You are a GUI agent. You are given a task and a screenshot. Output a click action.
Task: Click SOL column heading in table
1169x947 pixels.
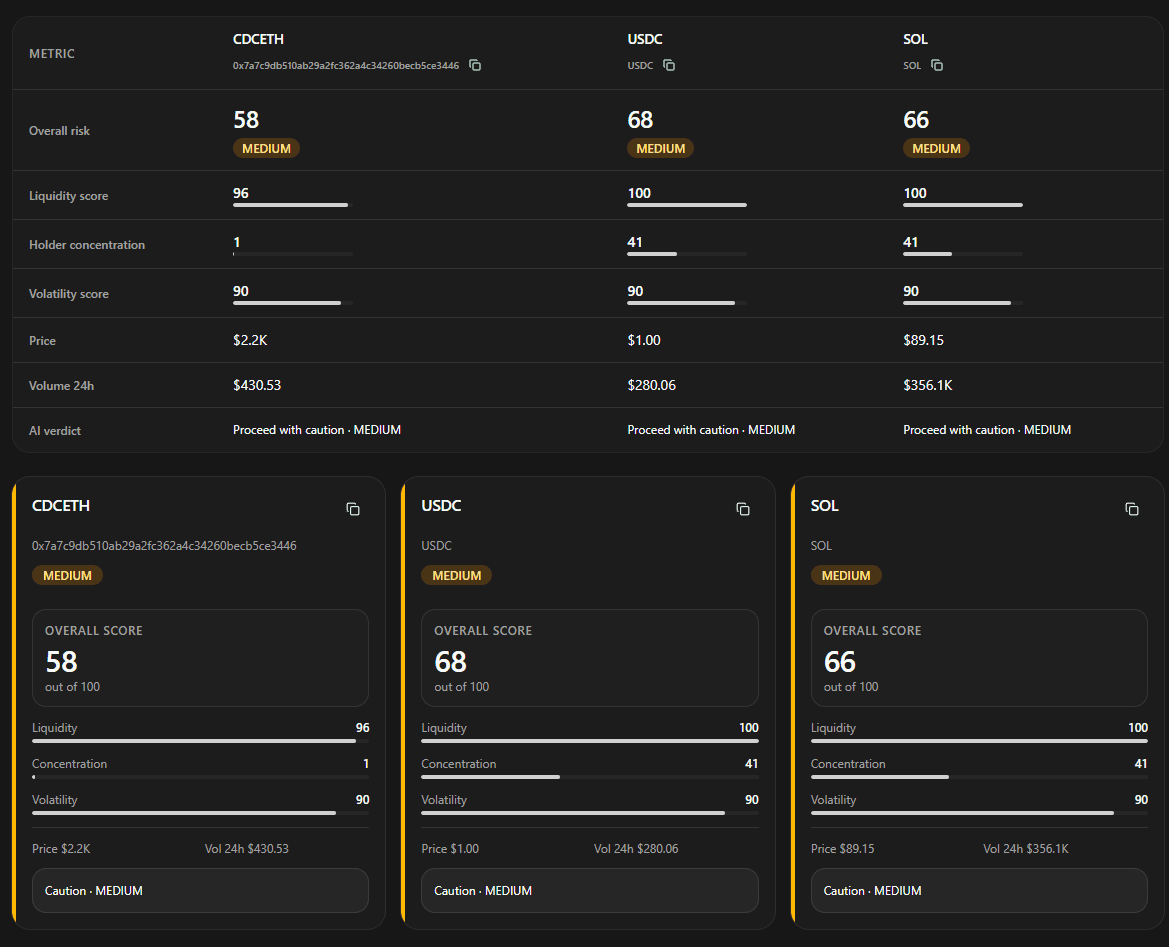(916, 39)
